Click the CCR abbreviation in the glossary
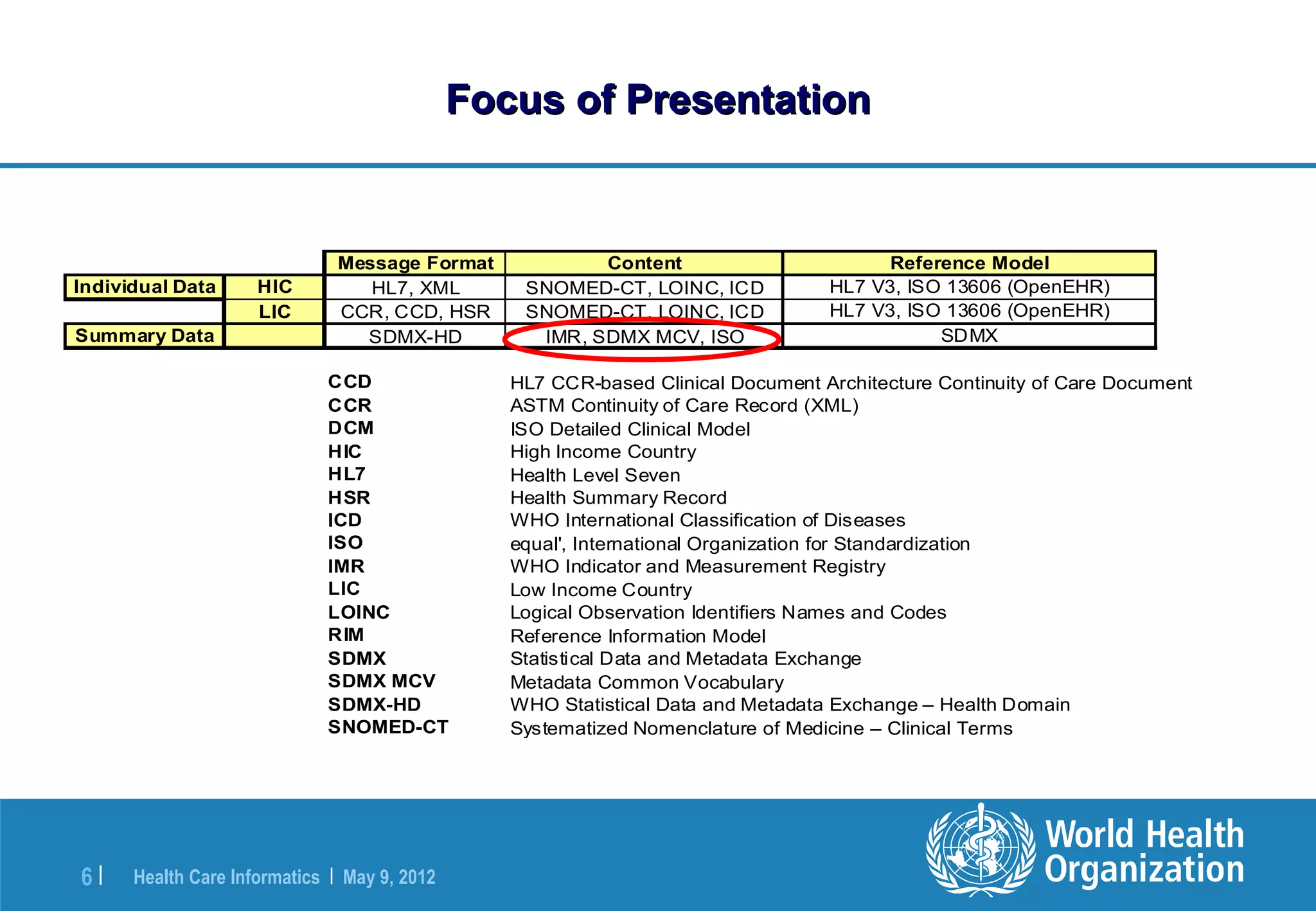This screenshot has height=911, width=1316. [350, 405]
